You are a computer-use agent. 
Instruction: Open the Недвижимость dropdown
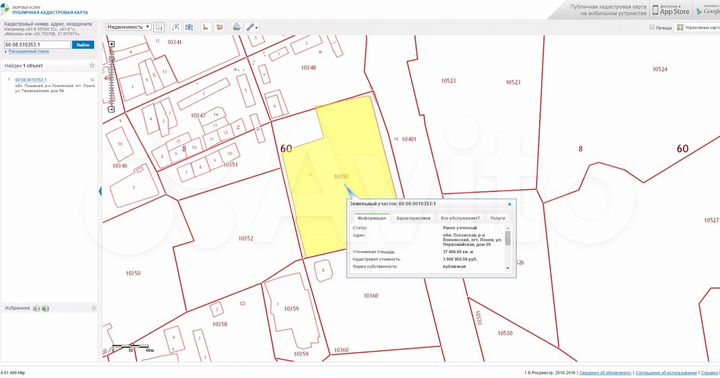pyautogui.click(x=129, y=27)
